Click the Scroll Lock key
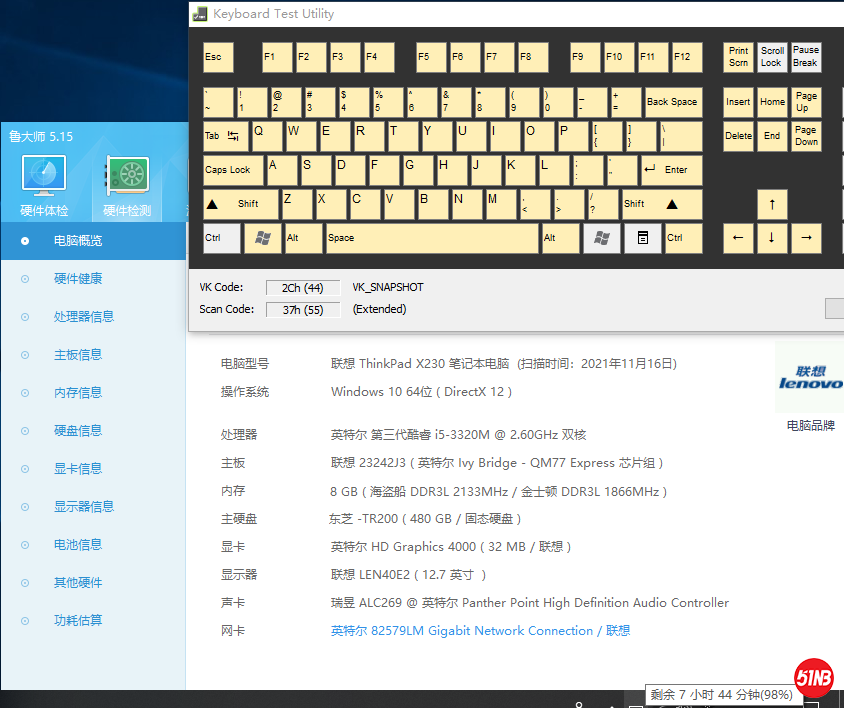844x708 pixels. point(772,57)
